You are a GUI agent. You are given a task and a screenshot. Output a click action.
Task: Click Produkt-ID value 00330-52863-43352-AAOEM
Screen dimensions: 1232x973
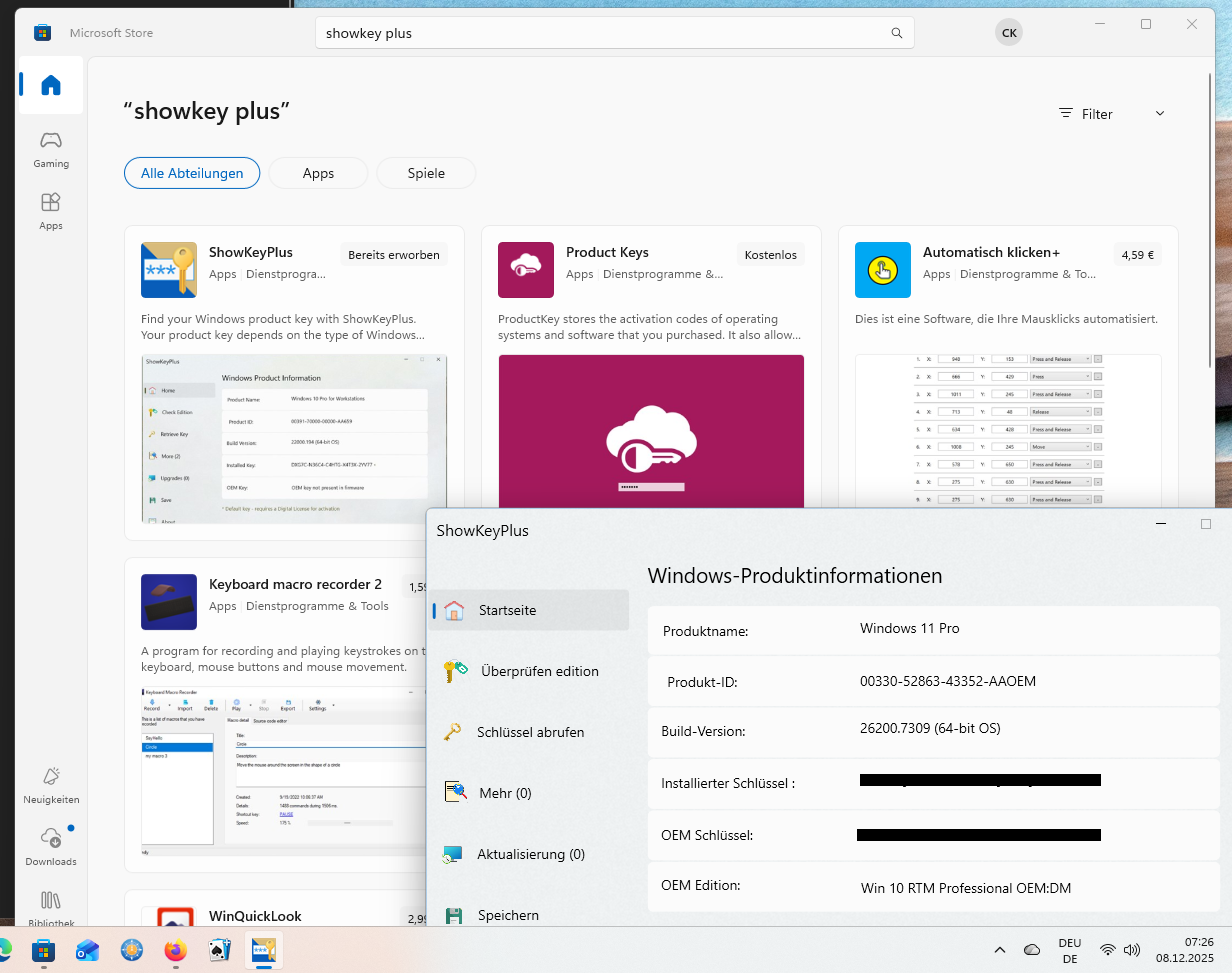948,681
